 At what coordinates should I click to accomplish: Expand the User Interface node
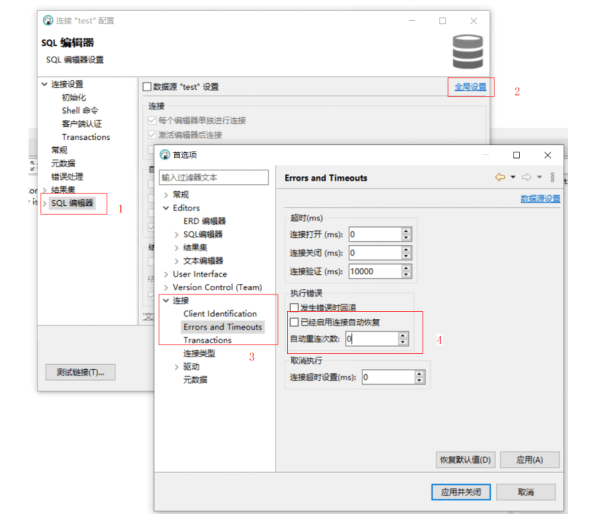pos(166,274)
